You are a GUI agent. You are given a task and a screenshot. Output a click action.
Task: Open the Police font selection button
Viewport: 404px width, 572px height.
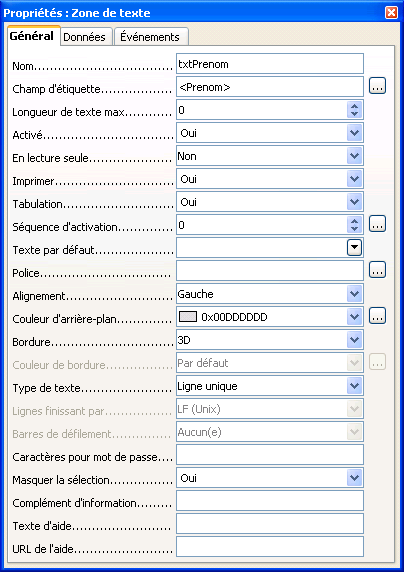point(377,270)
